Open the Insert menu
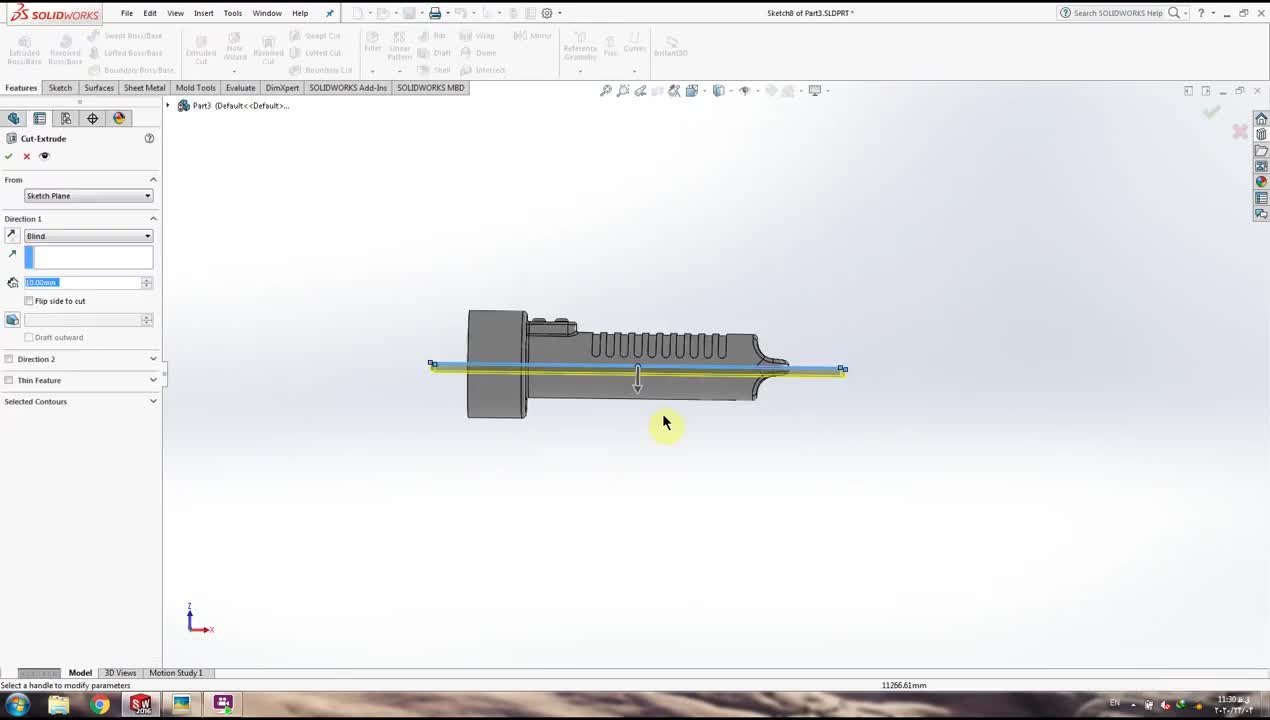Screen dimensions: 1270x720 203,13
